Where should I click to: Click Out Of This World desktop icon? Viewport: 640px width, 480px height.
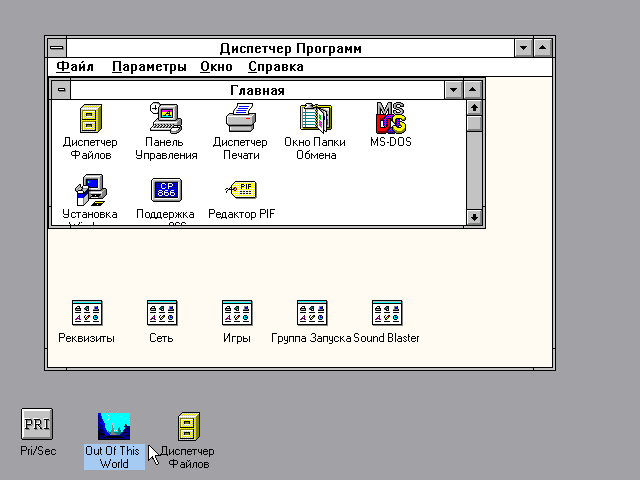tap(114, 426)
